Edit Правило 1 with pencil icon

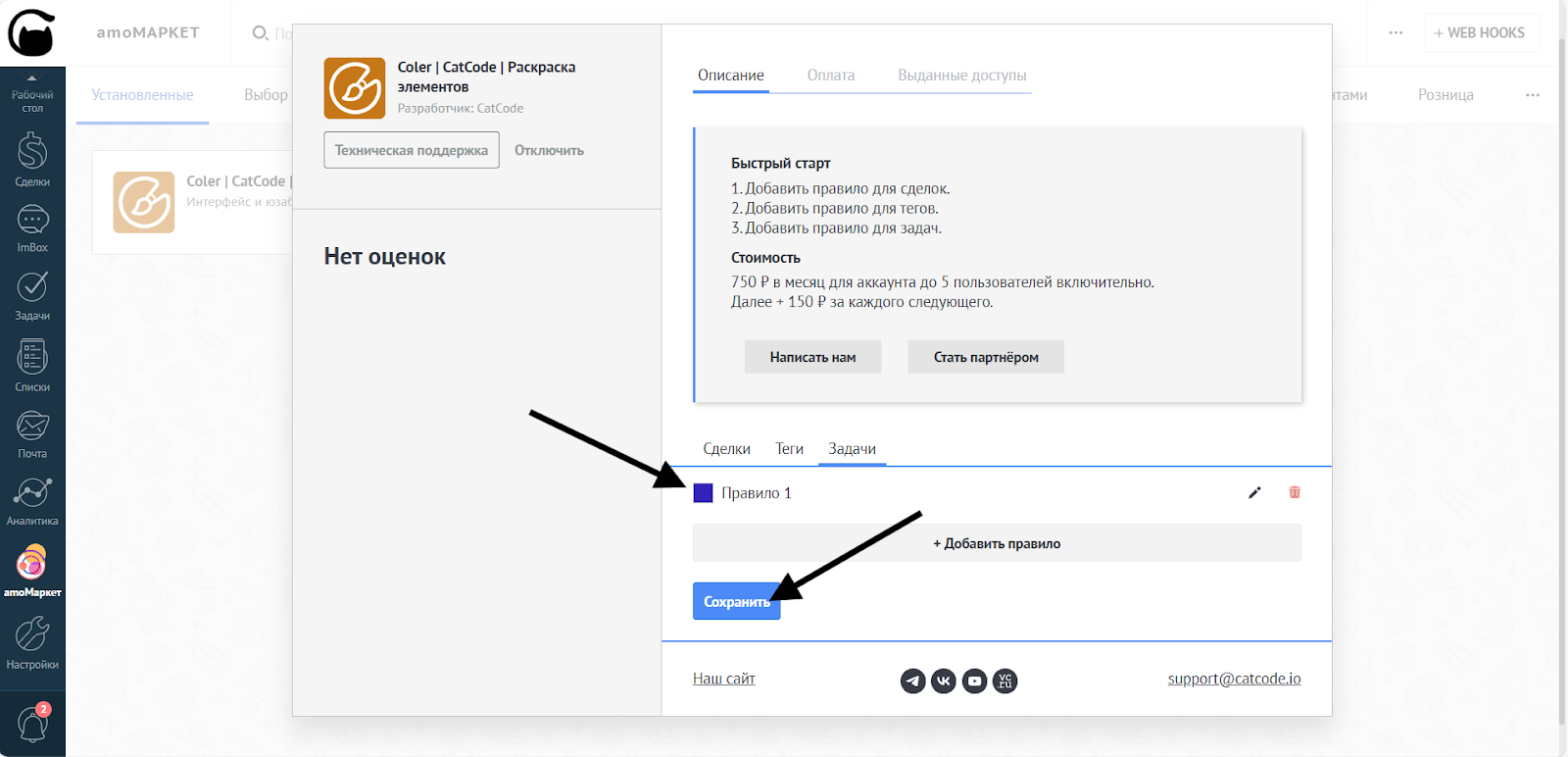[x=1254, y=492]
